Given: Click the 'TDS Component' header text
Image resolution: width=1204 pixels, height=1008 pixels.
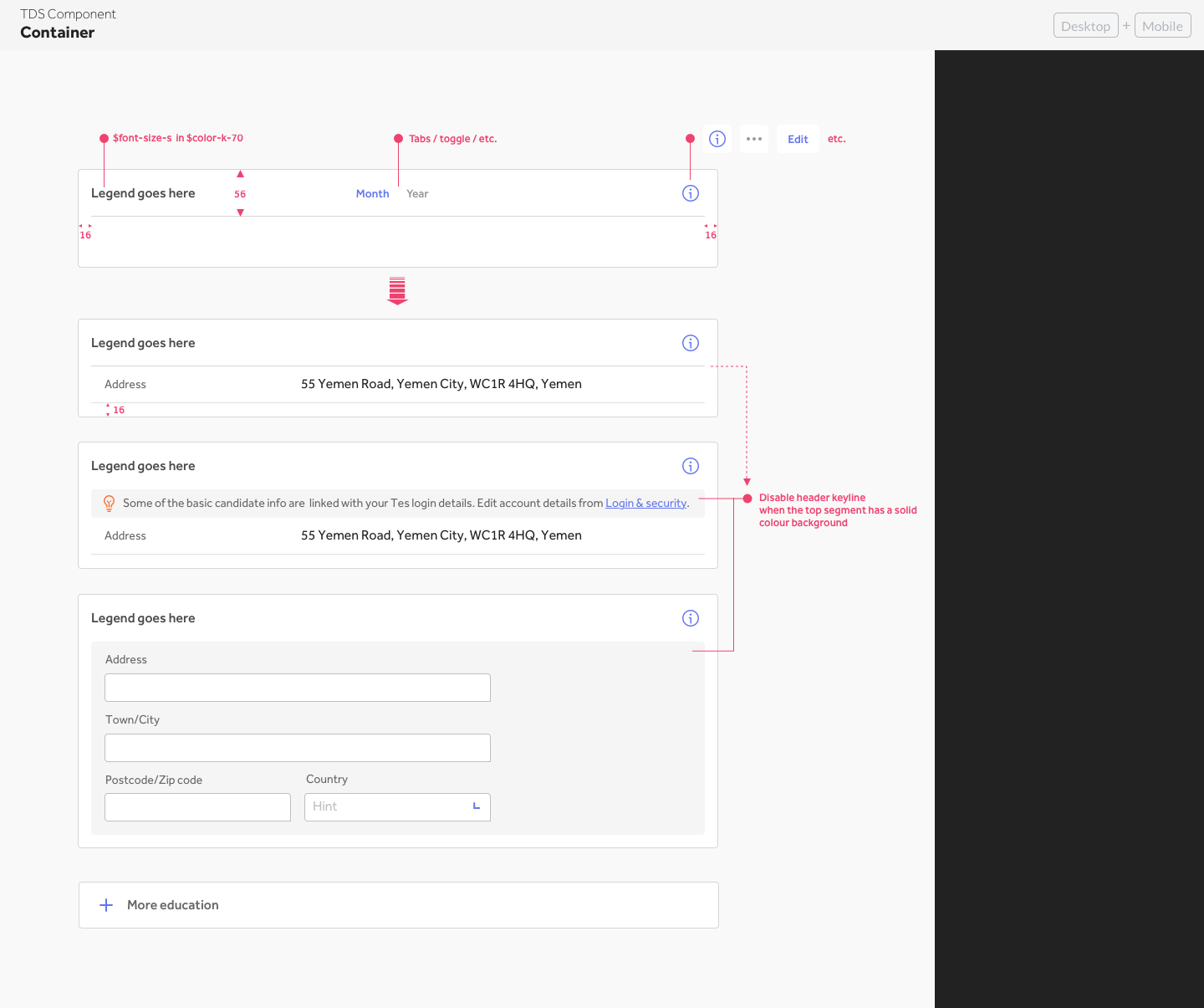Looking at the screenshot, I should point(68,14).
